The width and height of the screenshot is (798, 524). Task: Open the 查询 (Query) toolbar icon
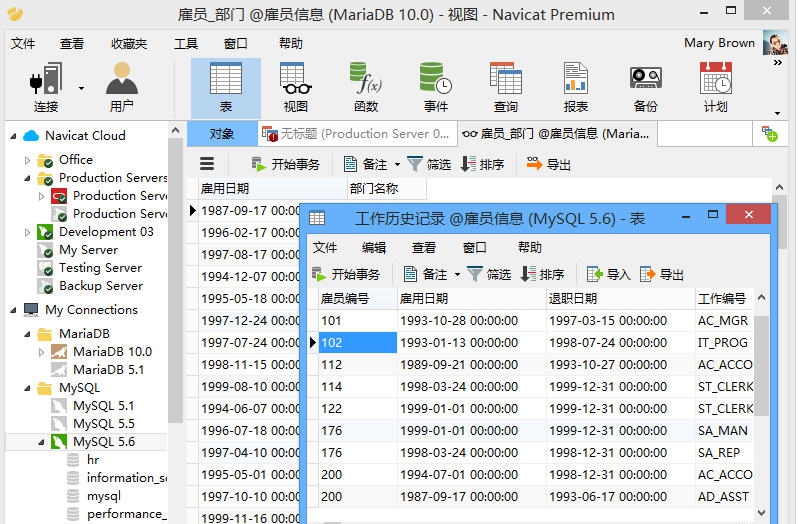(506, 88)
